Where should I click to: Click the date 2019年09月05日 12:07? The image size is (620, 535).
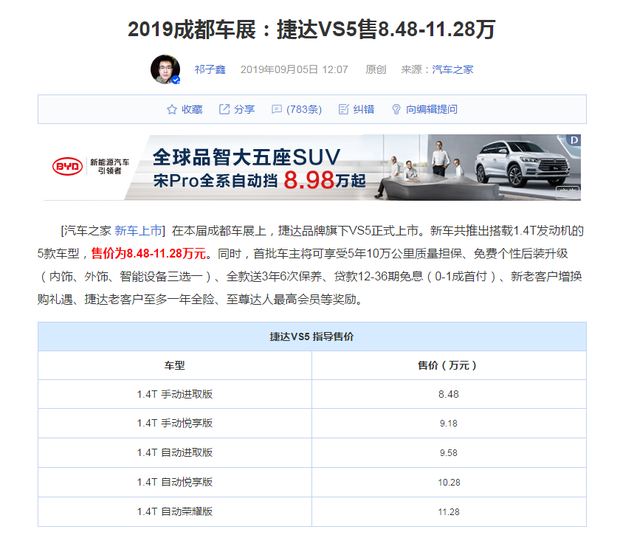pos(294,70)
